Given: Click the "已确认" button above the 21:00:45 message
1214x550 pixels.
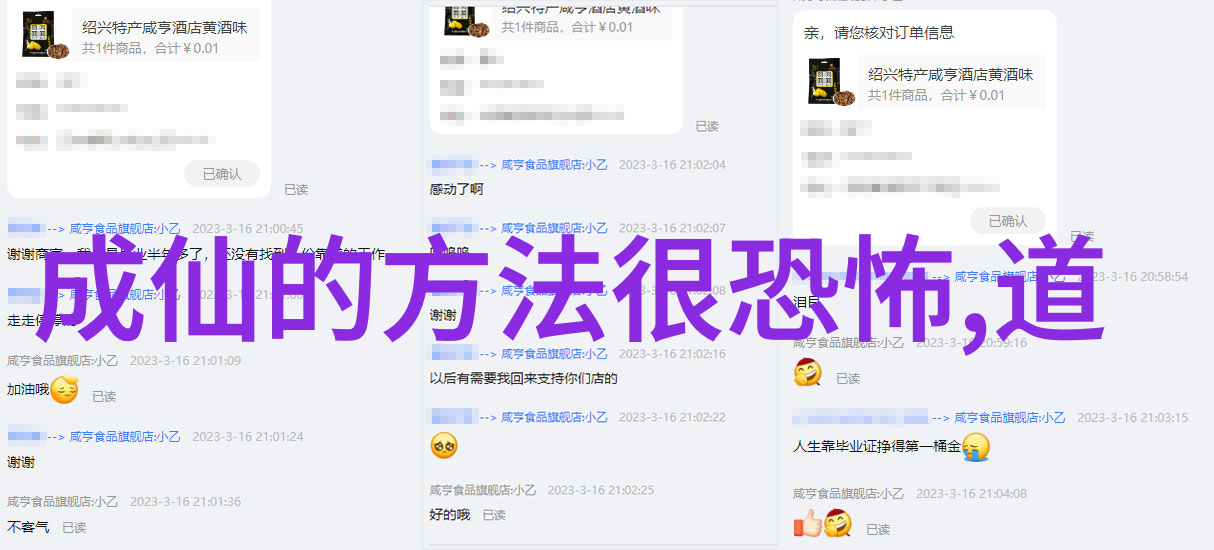Looking at the screenshot, I should tap(222, 174).
